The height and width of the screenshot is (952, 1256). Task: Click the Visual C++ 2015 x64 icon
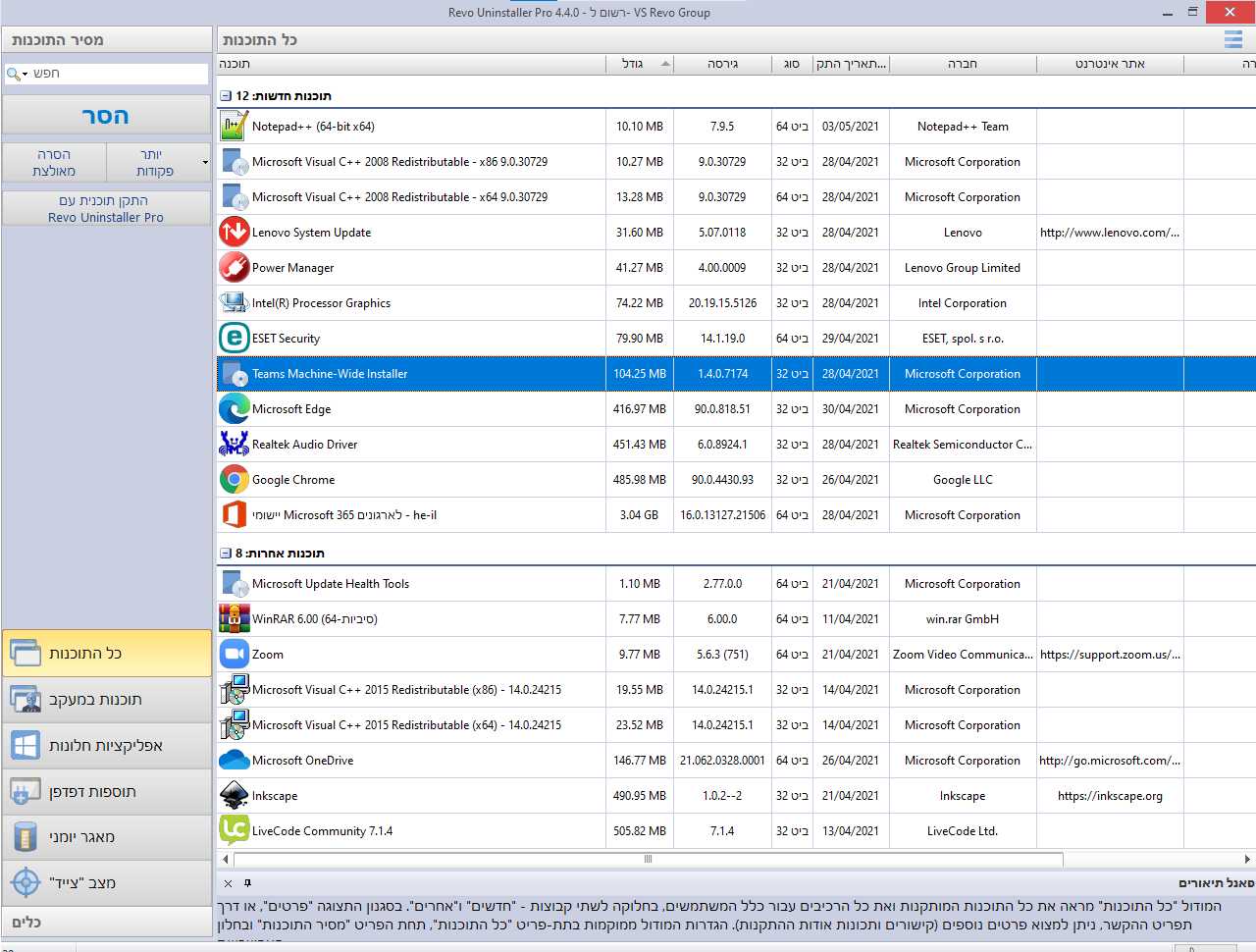(234, 725)
